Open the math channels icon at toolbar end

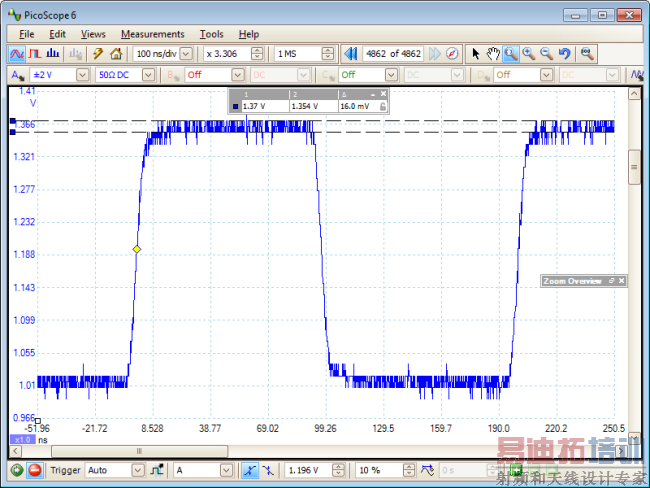(x=637, y=75)
